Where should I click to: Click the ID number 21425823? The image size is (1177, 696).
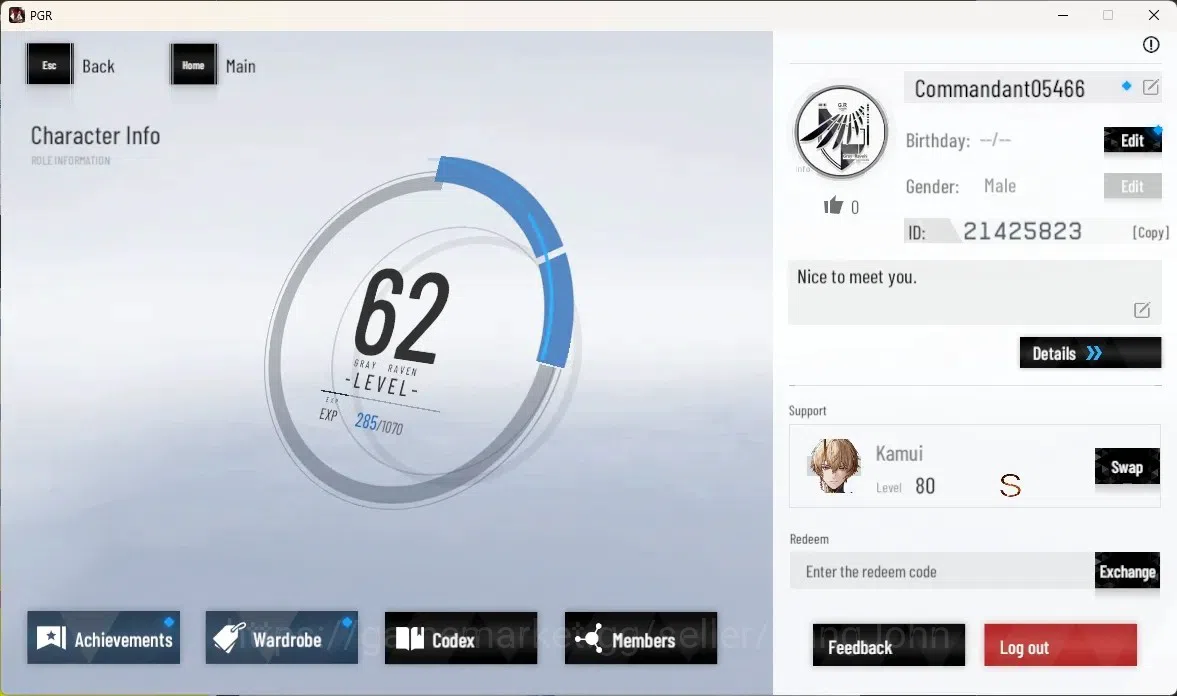[1022, 231]
